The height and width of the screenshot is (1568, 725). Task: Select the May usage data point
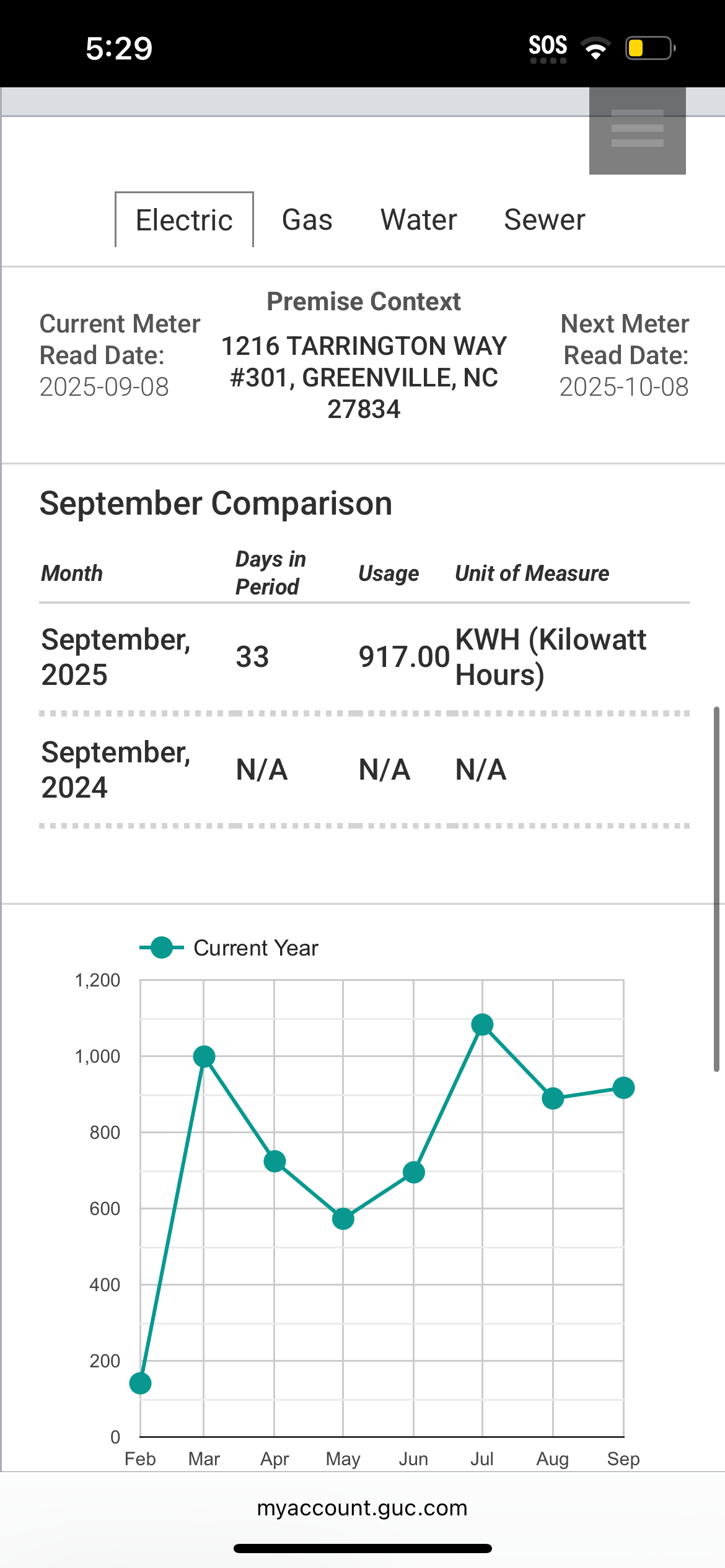point(343,1219)
